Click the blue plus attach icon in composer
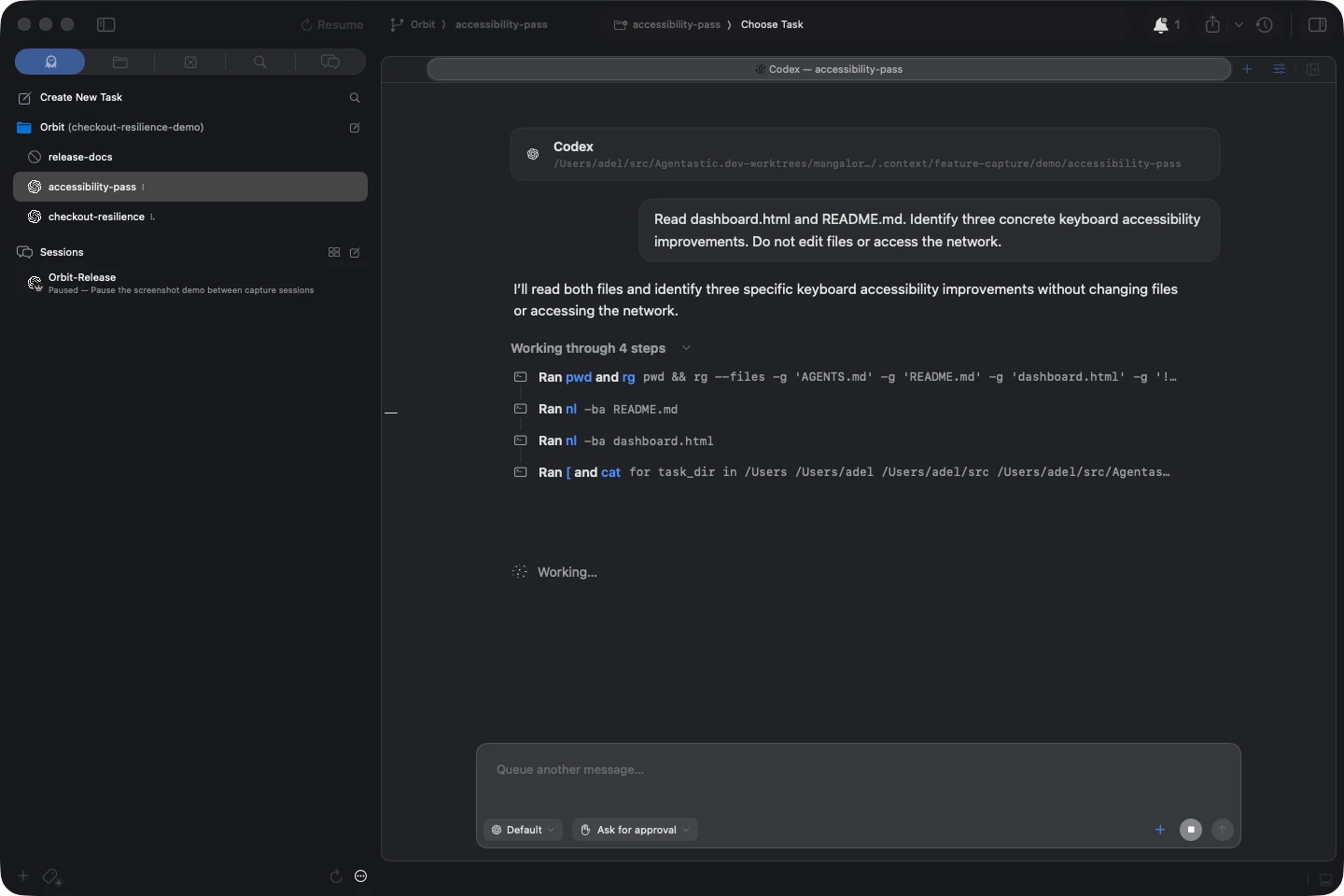Image resolution: width=1344 pixels, height=896 pixels. pos(1160,830)
